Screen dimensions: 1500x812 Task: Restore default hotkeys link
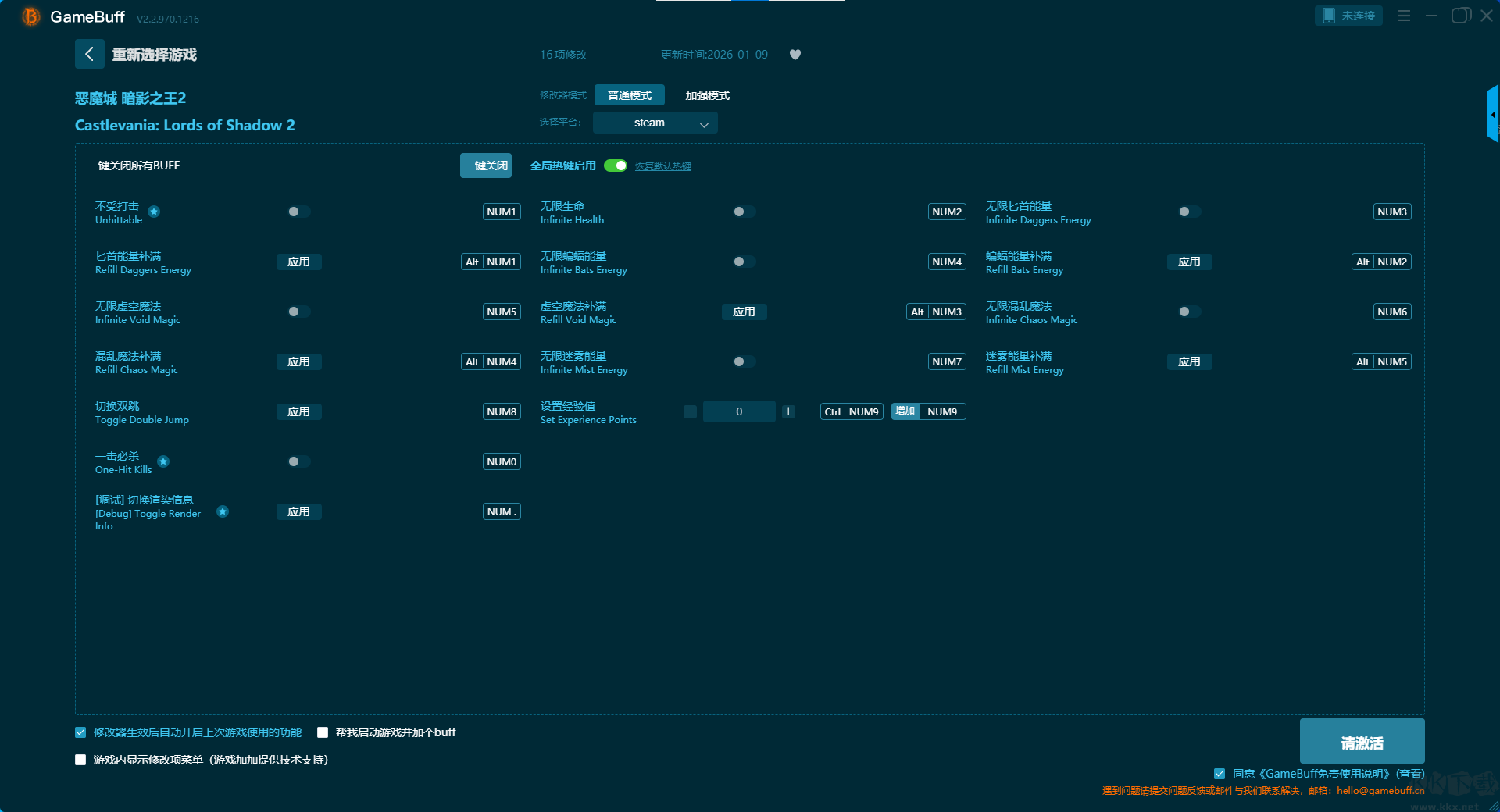[663, 166]
